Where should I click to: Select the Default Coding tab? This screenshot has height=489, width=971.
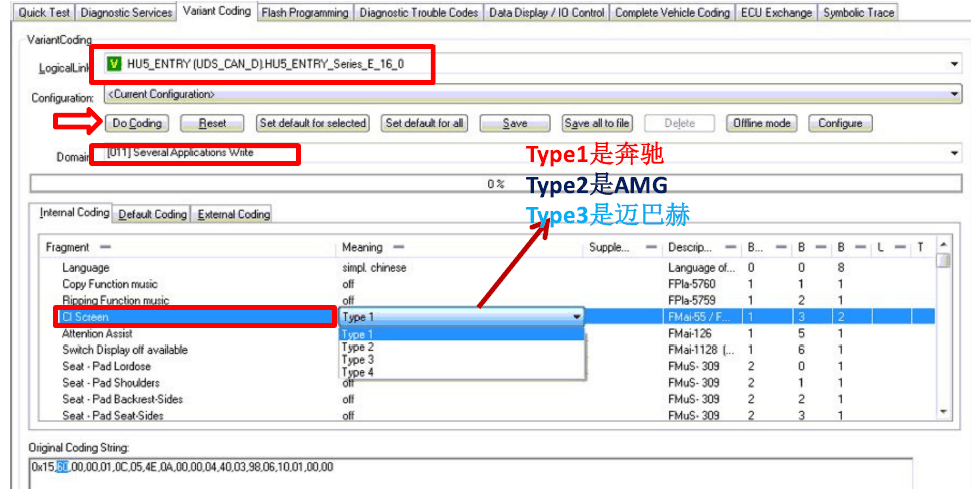pyautogui.click(x=152, y=214)
